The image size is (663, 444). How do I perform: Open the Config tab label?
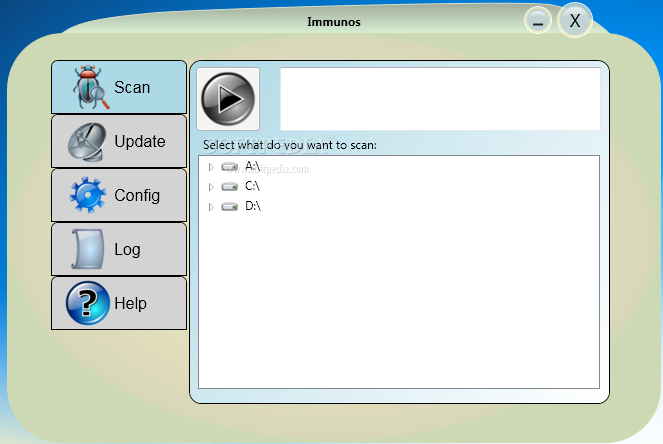137,195
